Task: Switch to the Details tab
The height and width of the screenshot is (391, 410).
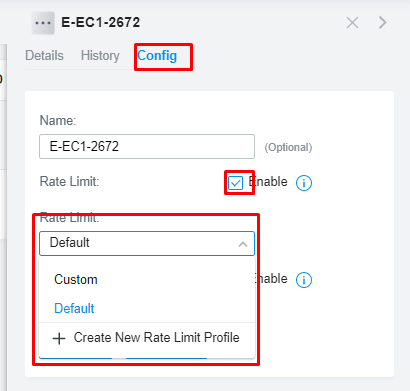Action: [x=44, y=55]
